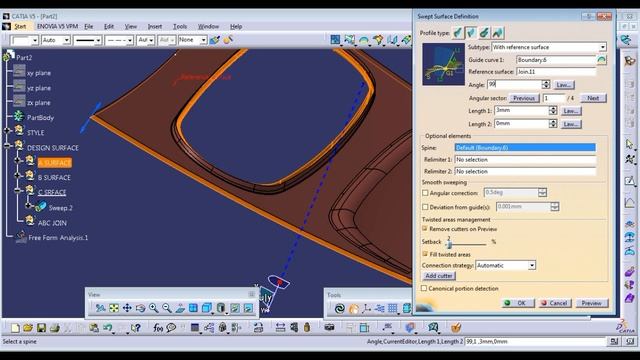Click the Relimiter 1 No selection field
Image resolution: width=640 pixels, height=360 pixels.
click(x=525, y=160)
